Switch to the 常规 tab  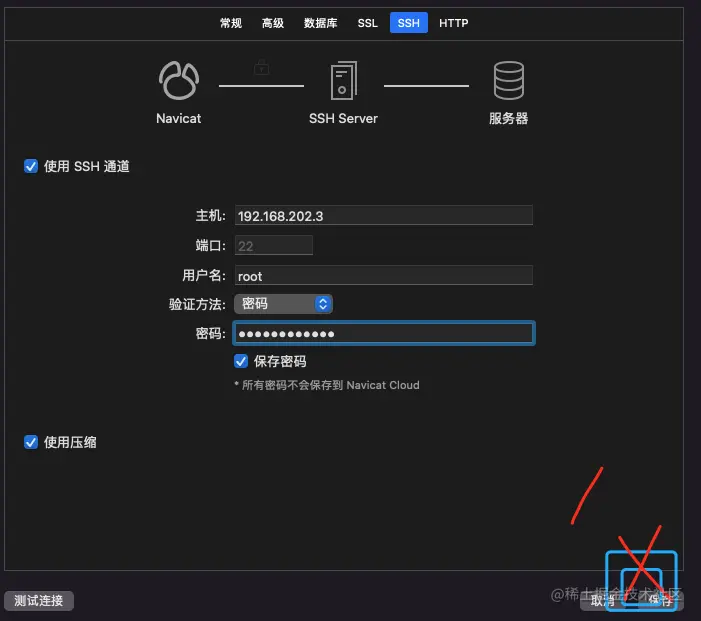click(x=231, y=23)
